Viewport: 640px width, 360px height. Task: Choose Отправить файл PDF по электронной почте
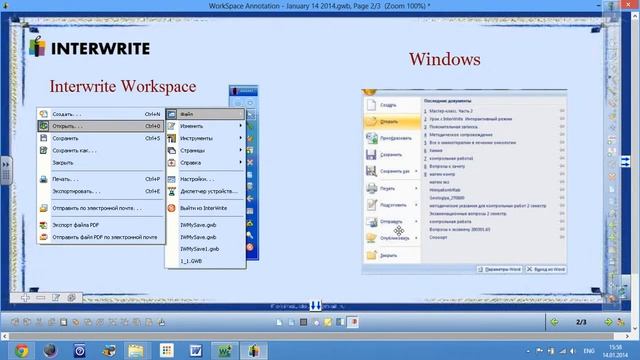(101, 237)
